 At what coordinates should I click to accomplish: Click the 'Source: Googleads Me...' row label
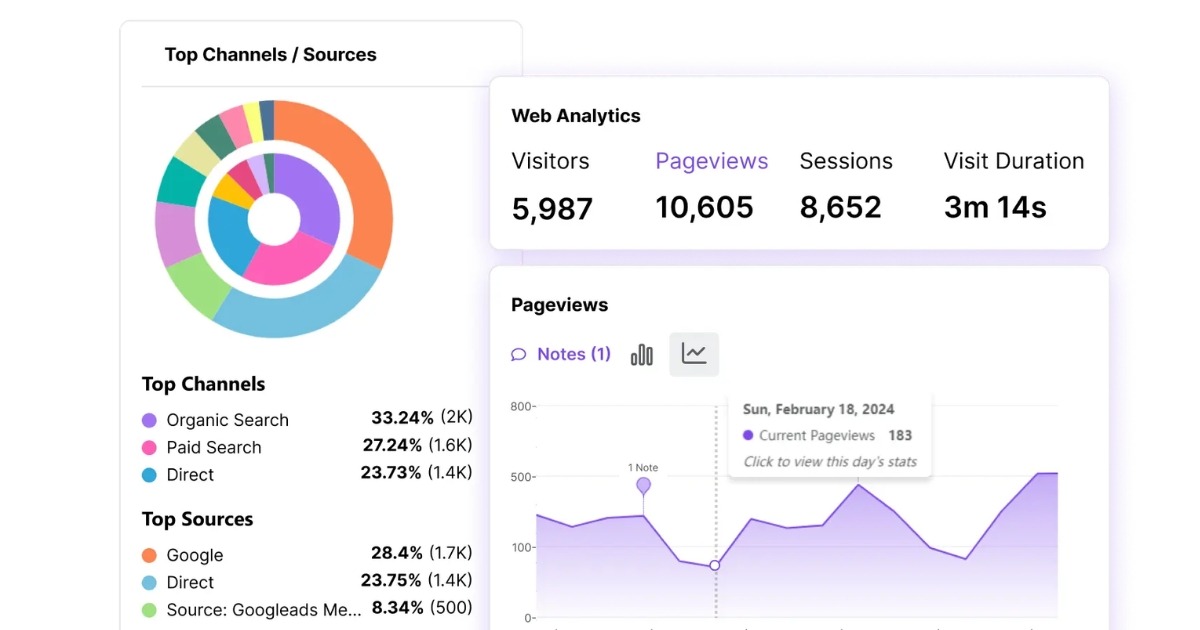[x=264, y=610]
